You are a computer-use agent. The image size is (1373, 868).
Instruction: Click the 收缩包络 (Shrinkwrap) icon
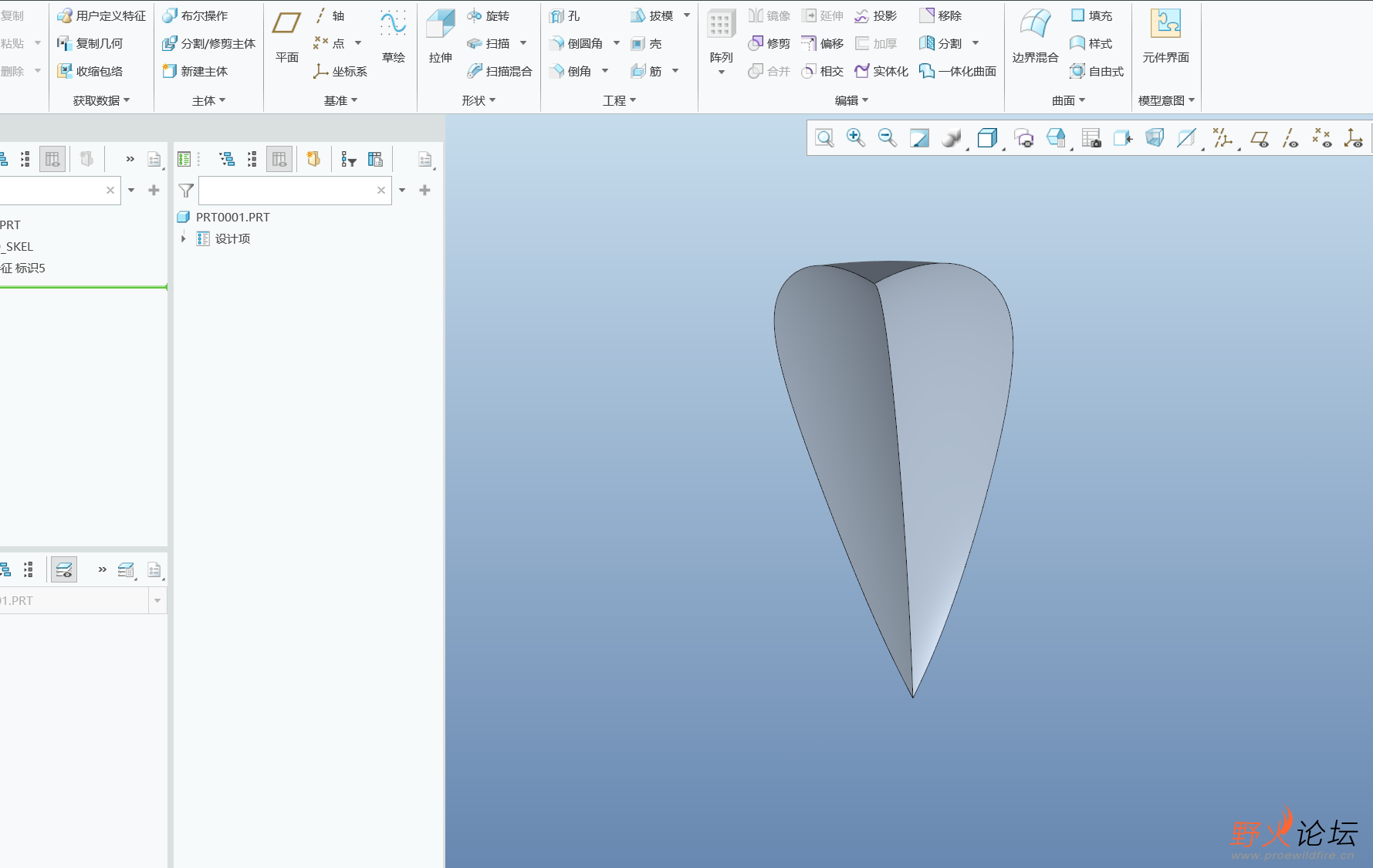(x=90, y=71)
